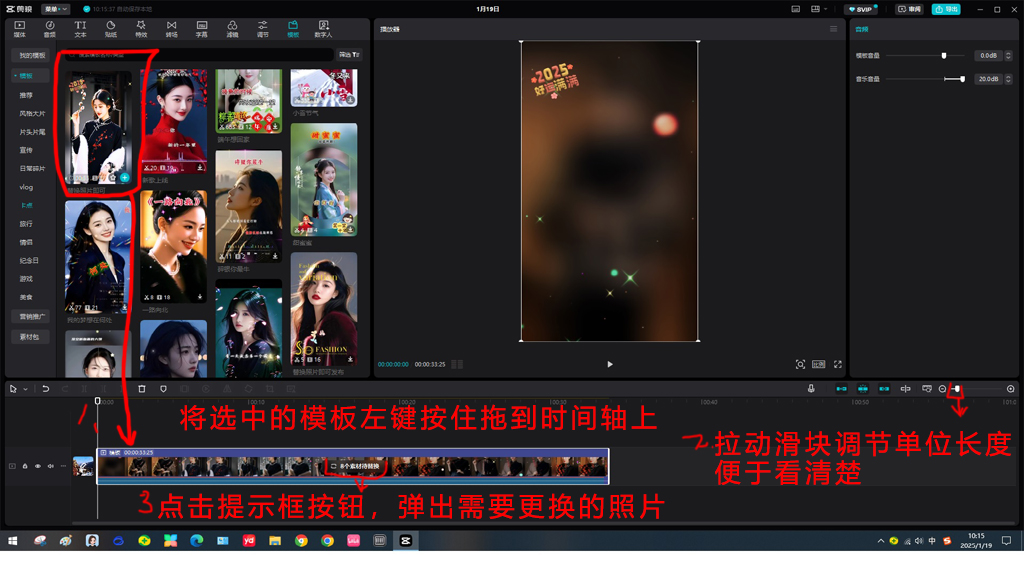
Task: Select 纪念日 template category
Action: (29, 261)
